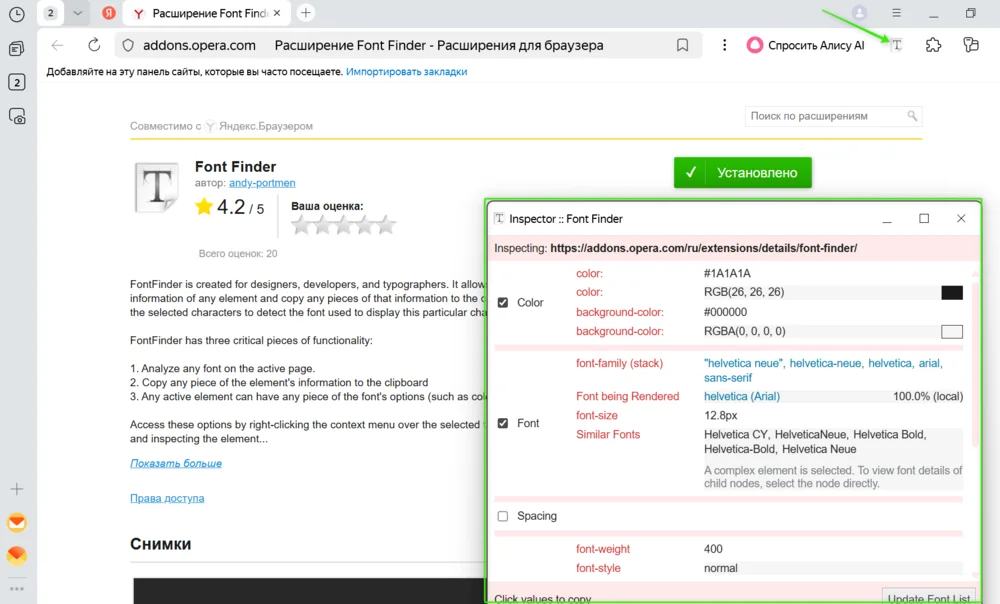The width and height of the screenshot is (1000, 604).
Task: Copy the RGBA(0, 0, 0, 0) value
Action: pos(744,332)
